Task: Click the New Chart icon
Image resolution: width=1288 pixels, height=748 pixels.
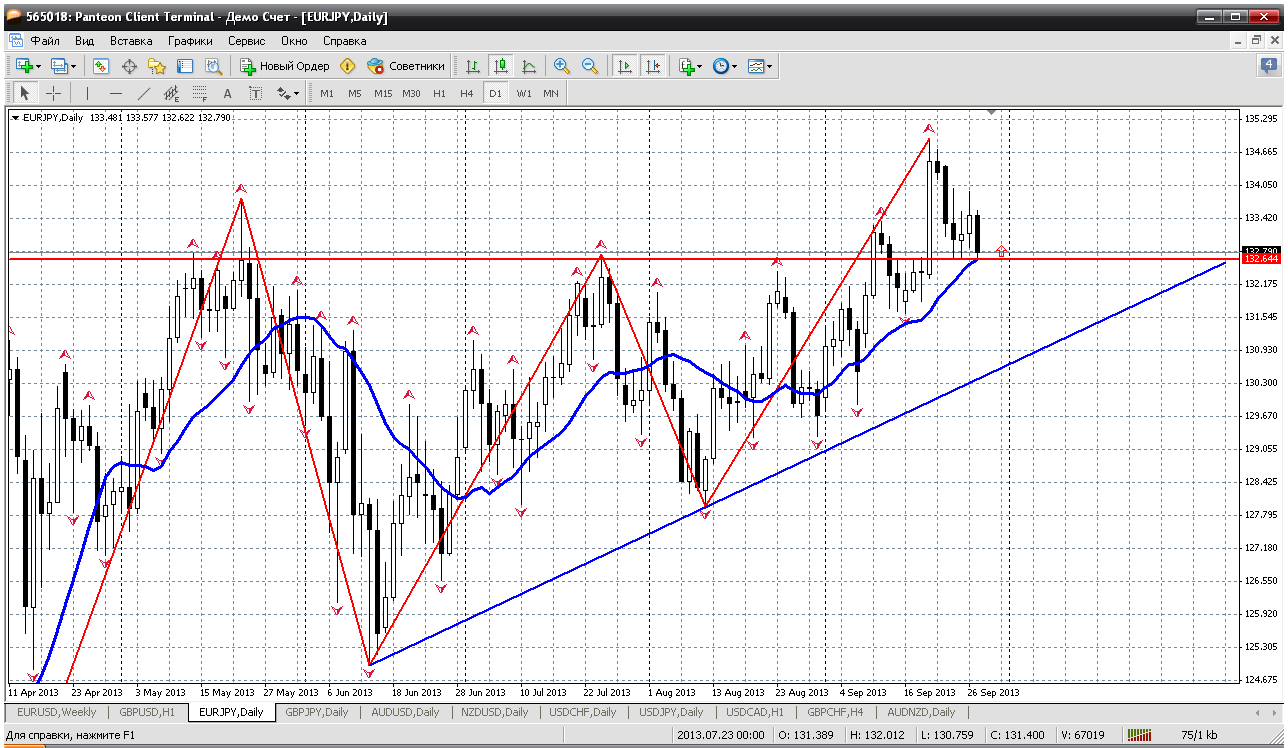Action: (x=23, y=66)
